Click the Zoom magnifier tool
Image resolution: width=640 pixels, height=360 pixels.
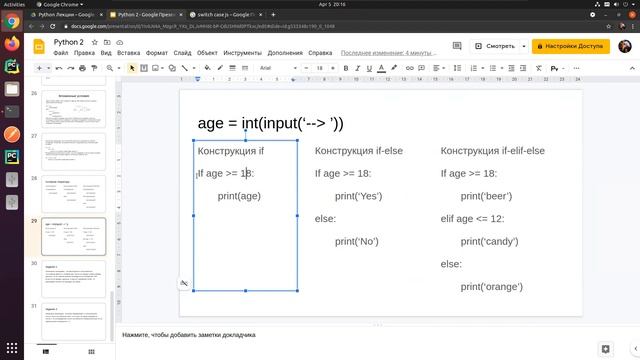click(110, 68)
